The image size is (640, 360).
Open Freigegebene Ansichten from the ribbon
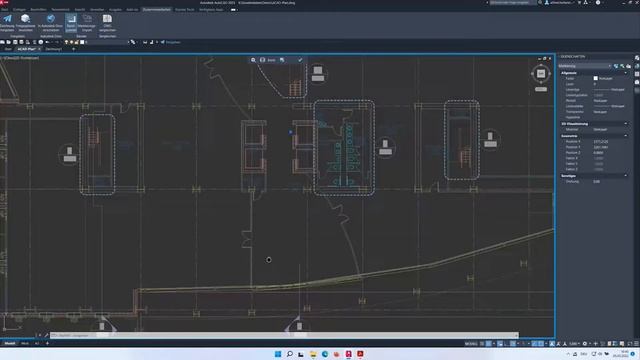point(25,22)
